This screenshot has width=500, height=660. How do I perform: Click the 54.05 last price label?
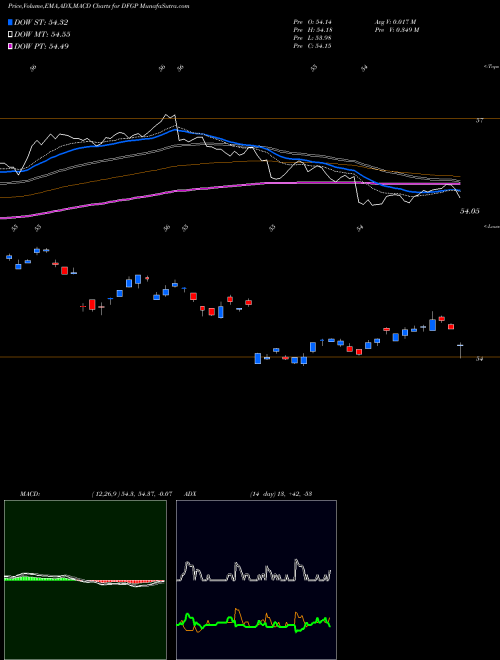click(x=469, y=211)
